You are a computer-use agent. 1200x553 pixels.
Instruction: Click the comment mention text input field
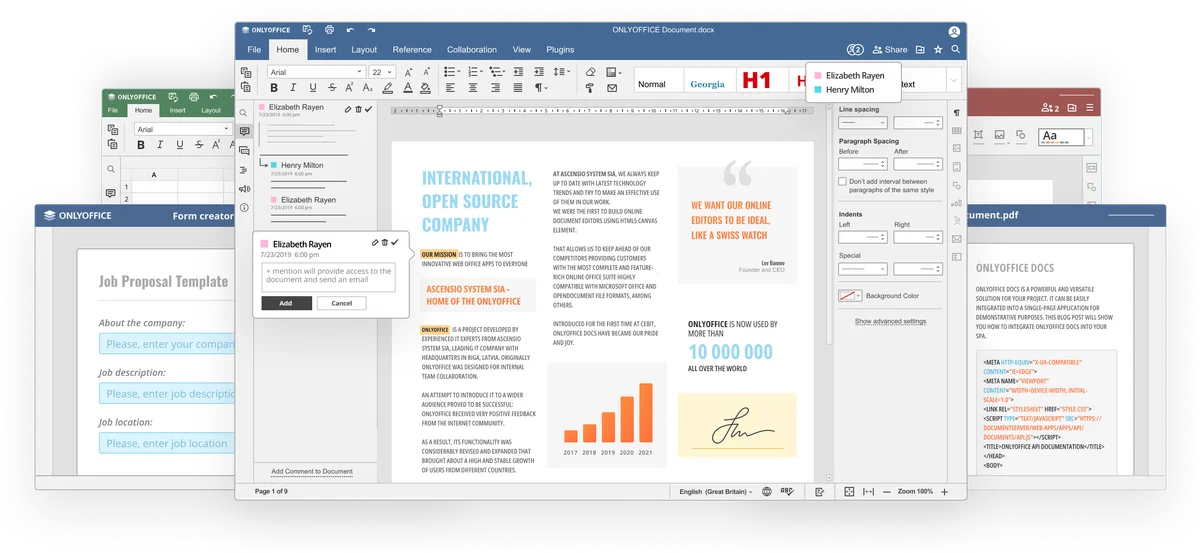coord(328,277)
